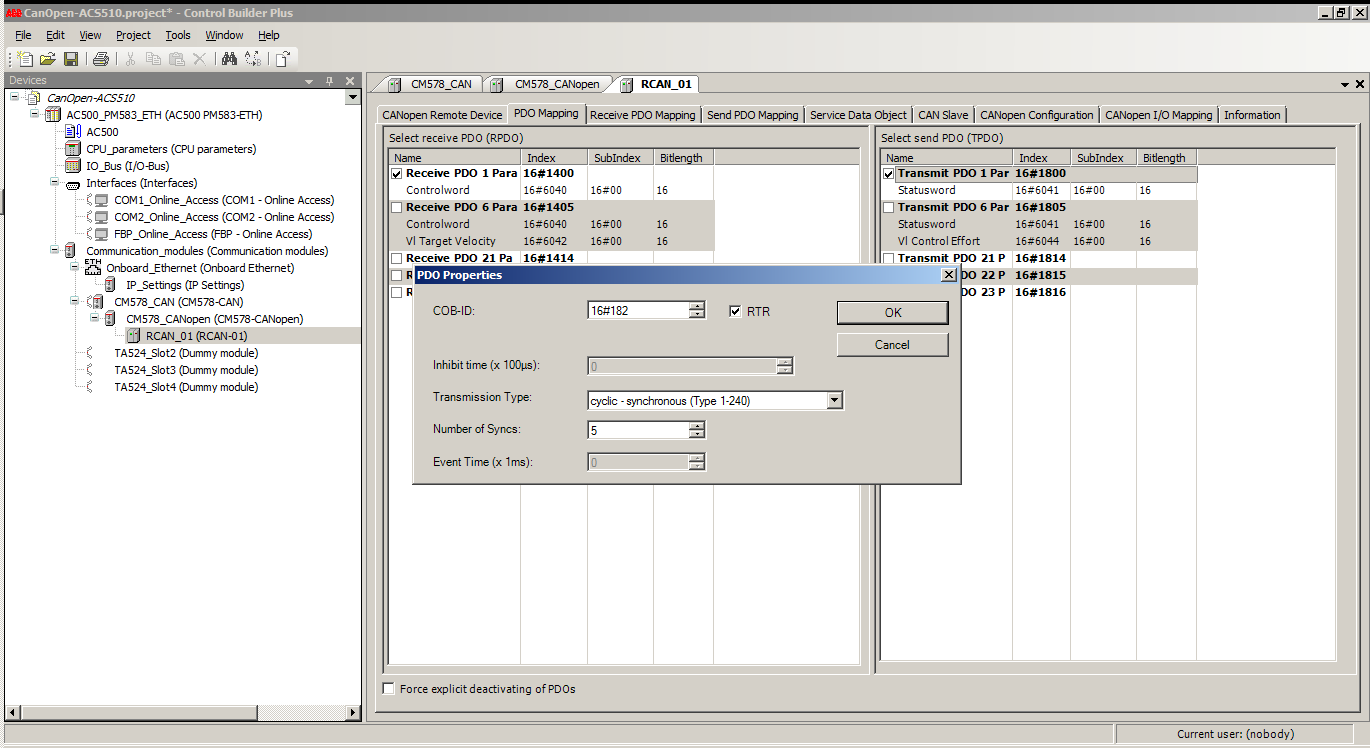The image size is (1370, 748).
Task: Switch to the CANopen Configuration tab
Action: [1036, 115]
